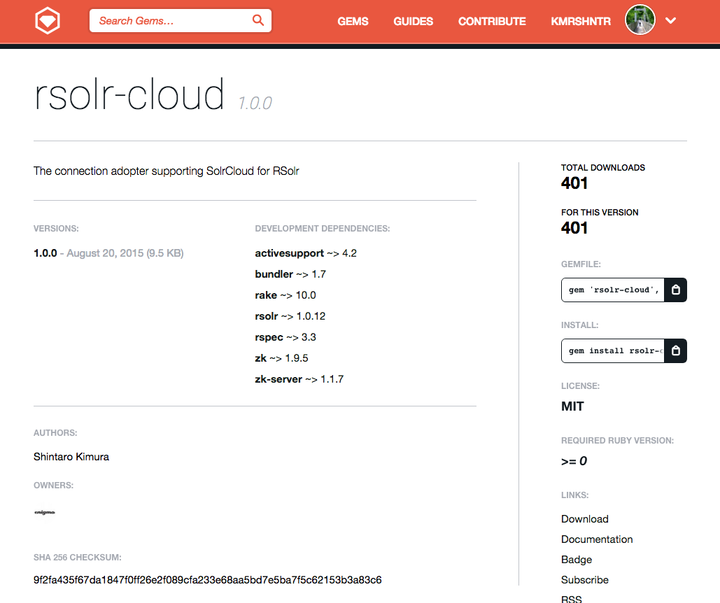Open the rspec dependency link

click(269, 338)
